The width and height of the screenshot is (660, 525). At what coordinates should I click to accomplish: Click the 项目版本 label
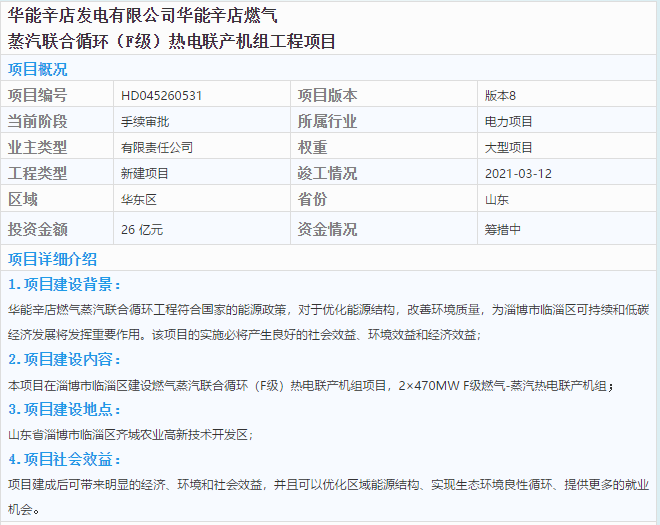point(327,95)
